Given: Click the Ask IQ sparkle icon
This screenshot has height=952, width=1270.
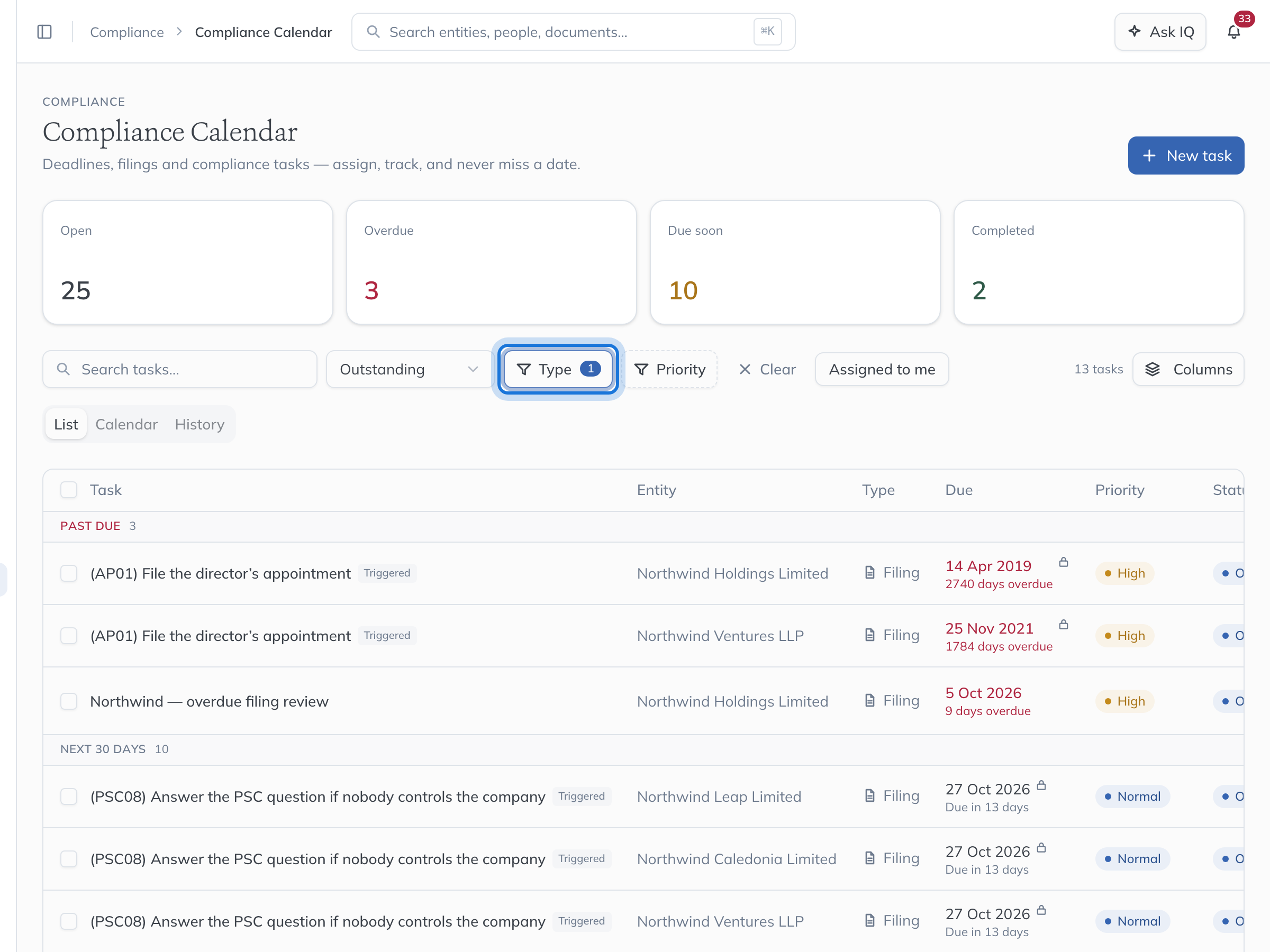Looking at the screenshot, I should pyautogui.click(x=1135, y=32).
